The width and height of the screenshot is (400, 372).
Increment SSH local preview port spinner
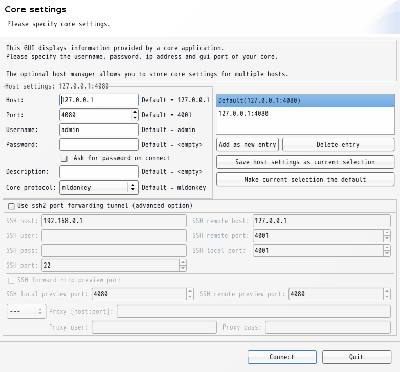190,291
